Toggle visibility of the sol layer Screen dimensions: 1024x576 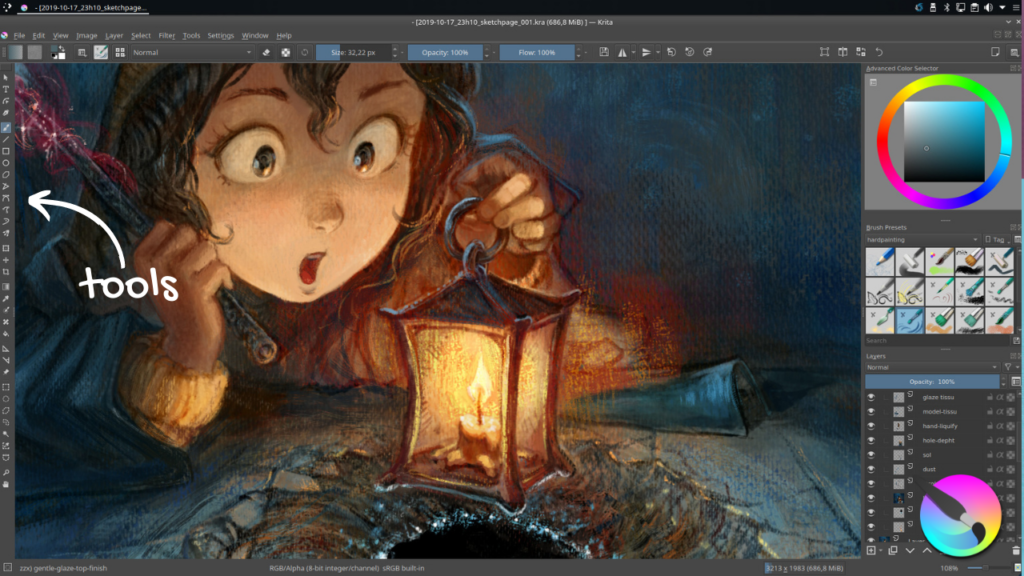click(x=871, y=455)
